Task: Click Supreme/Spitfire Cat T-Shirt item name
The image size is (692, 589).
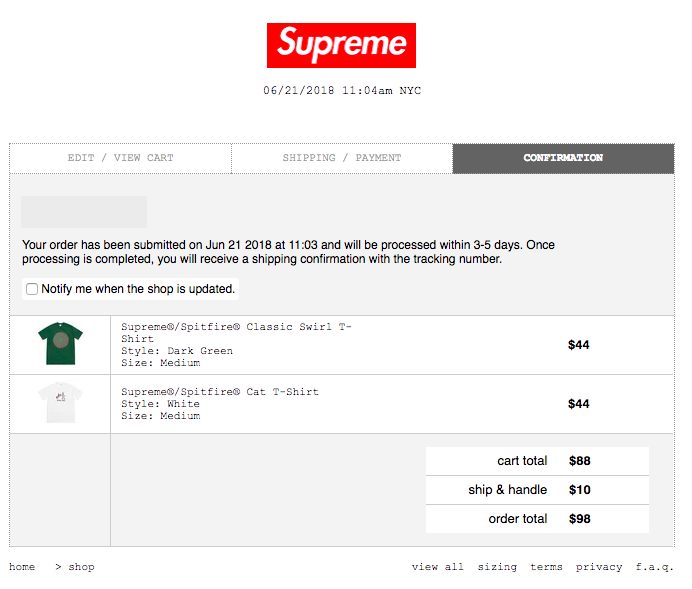Action: pyautogui.click(x=220, y=392)
